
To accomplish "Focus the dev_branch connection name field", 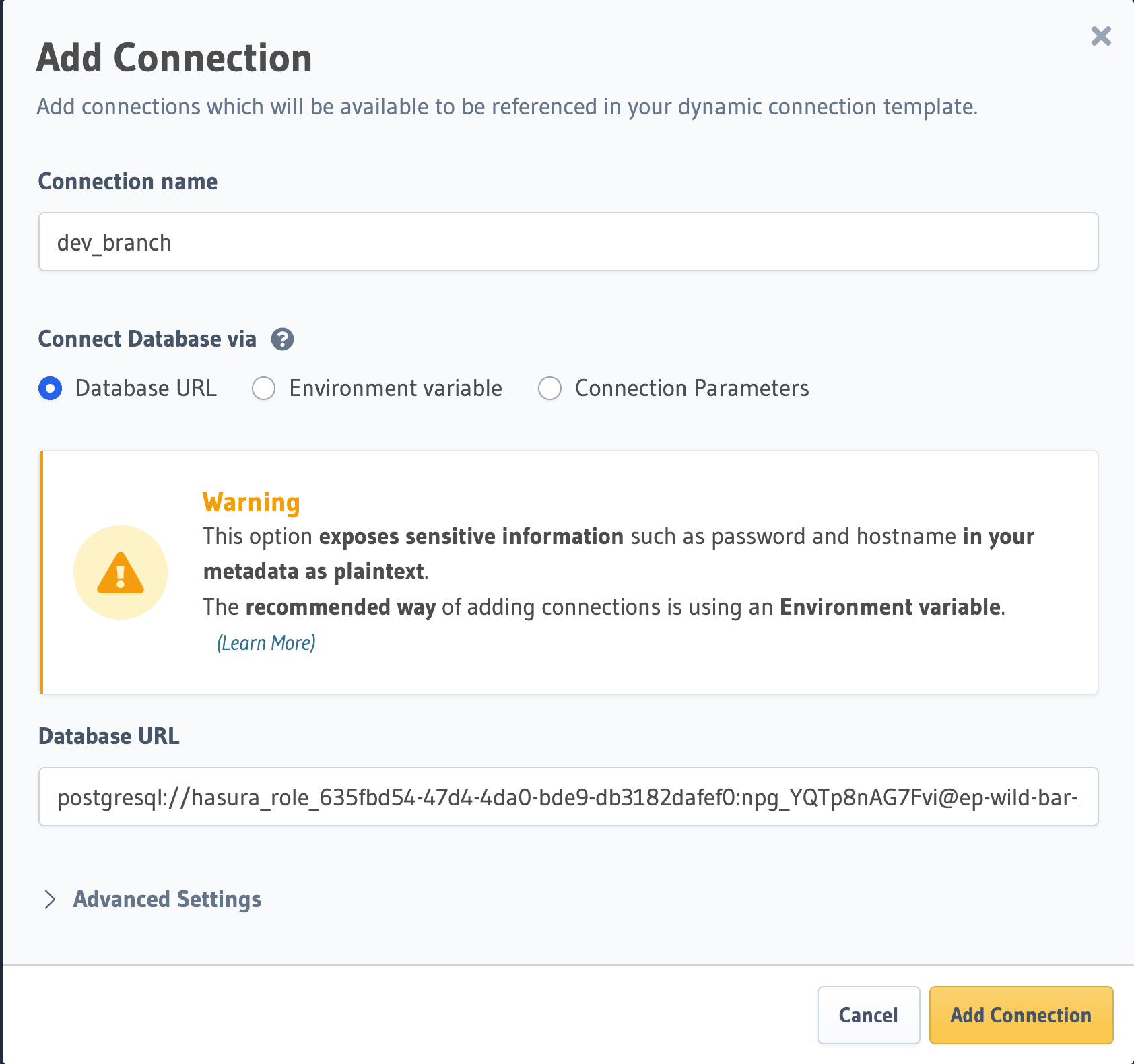I will click(568, 242).
